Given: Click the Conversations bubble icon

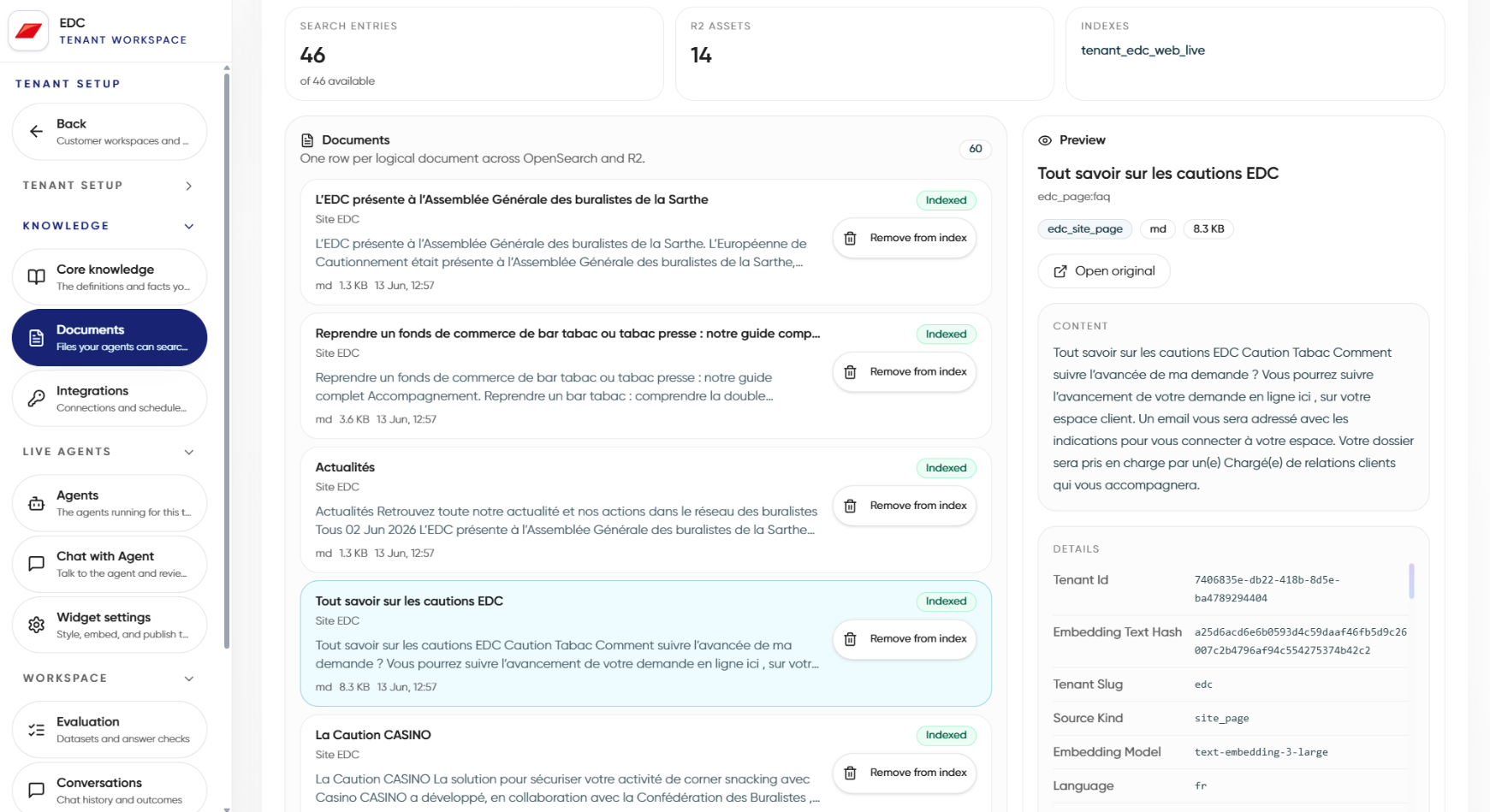Looking at the screenshot, I should (x=36, y=790).
